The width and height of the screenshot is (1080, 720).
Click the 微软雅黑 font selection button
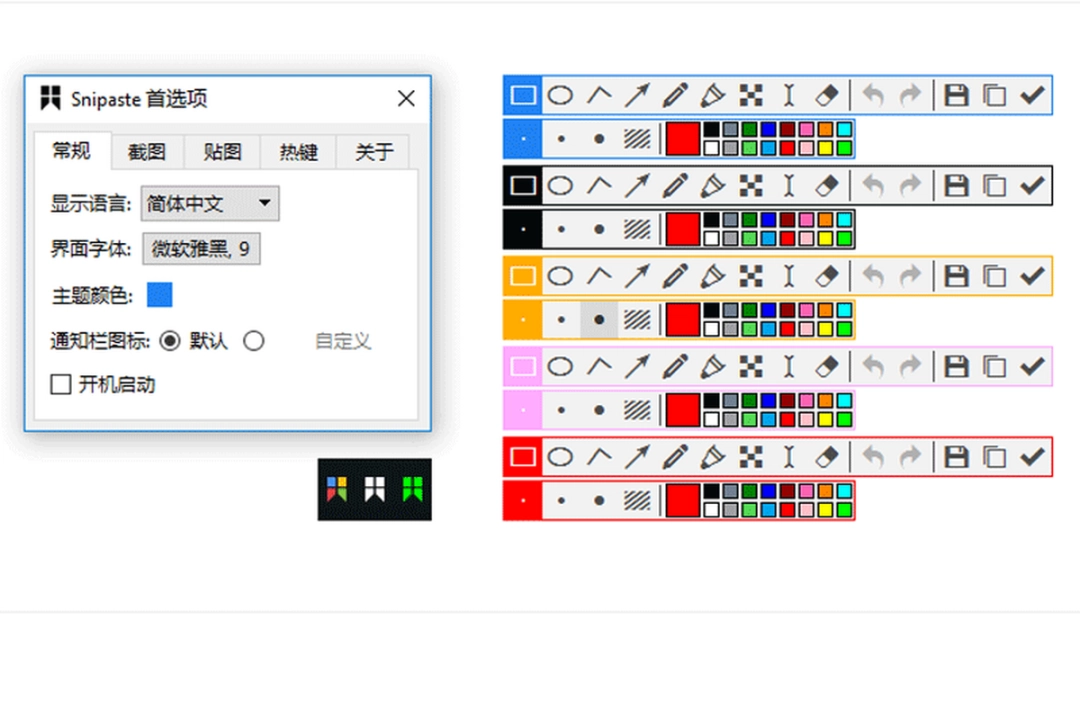[x=201, y=248]
